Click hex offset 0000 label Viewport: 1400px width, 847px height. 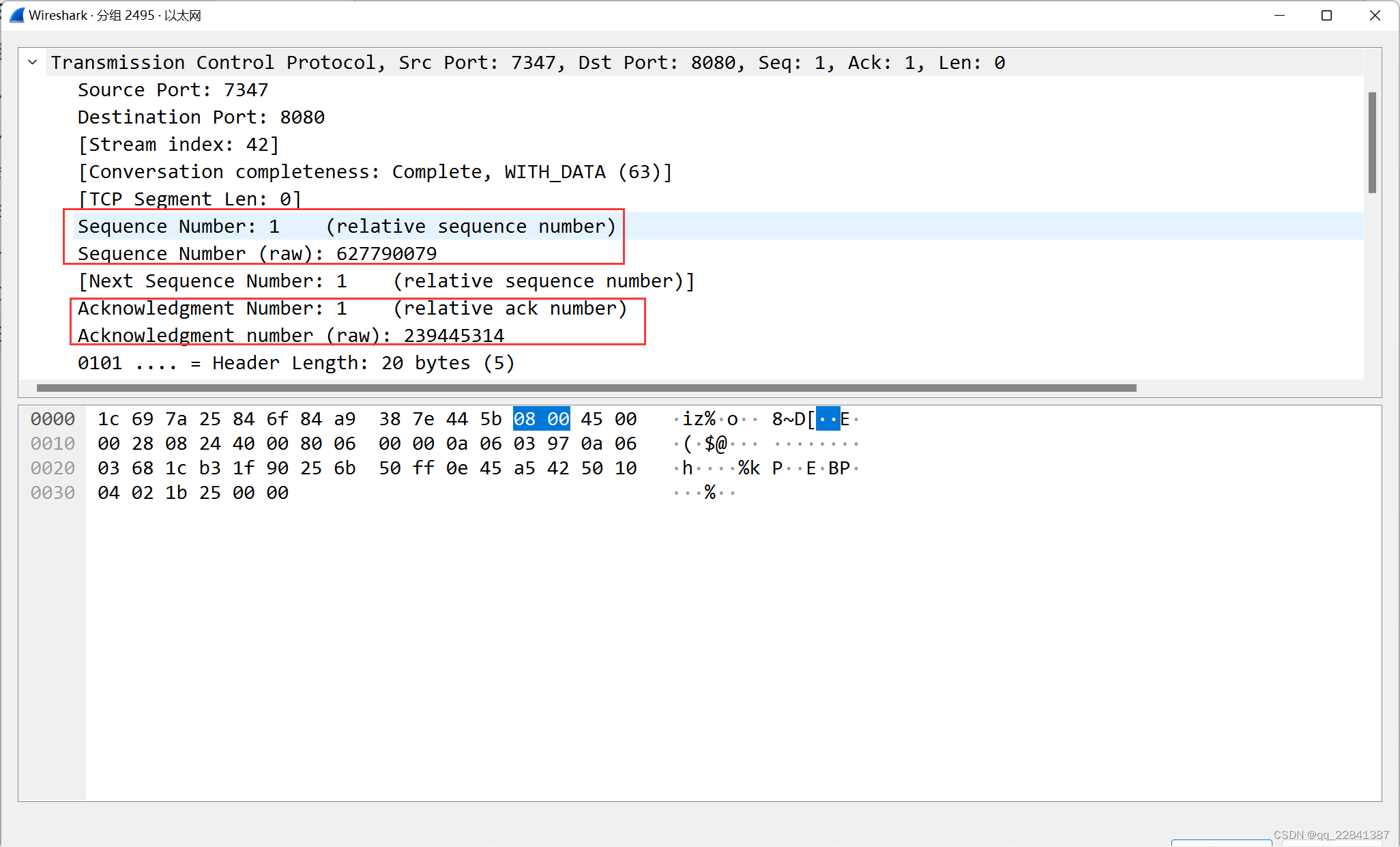pos(53,418)
